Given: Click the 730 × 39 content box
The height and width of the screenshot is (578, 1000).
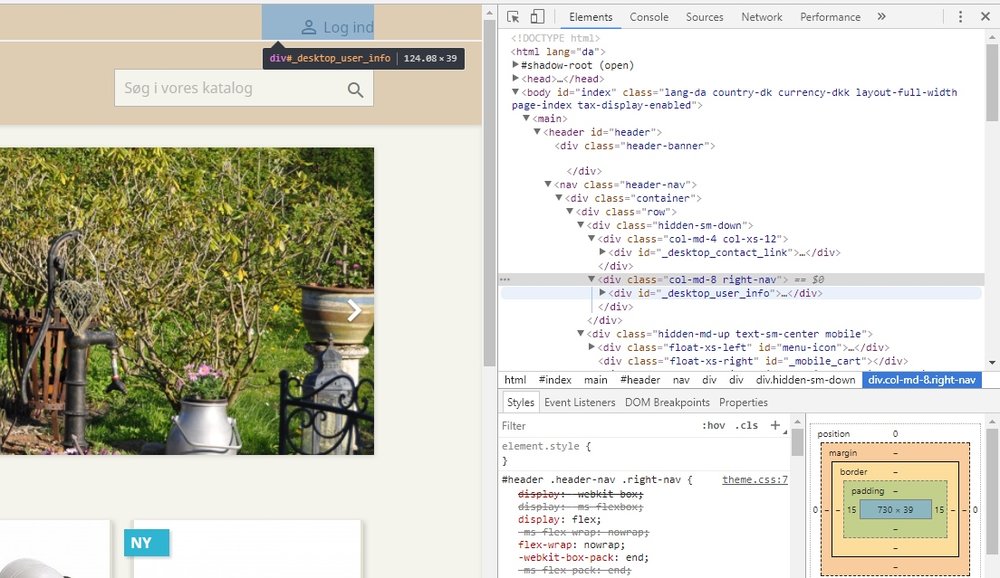Looking at the screenshot, I should click(x=895, y=510).
